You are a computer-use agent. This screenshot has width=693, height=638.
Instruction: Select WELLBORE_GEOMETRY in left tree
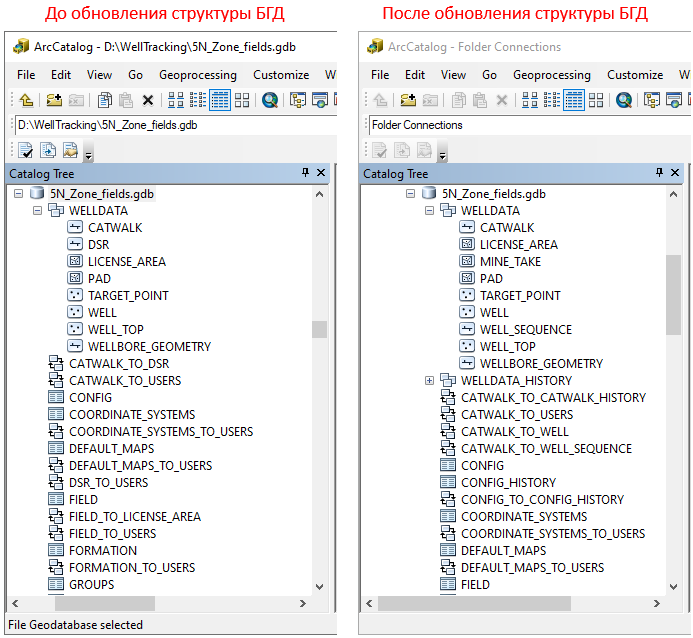coord(149,347)
